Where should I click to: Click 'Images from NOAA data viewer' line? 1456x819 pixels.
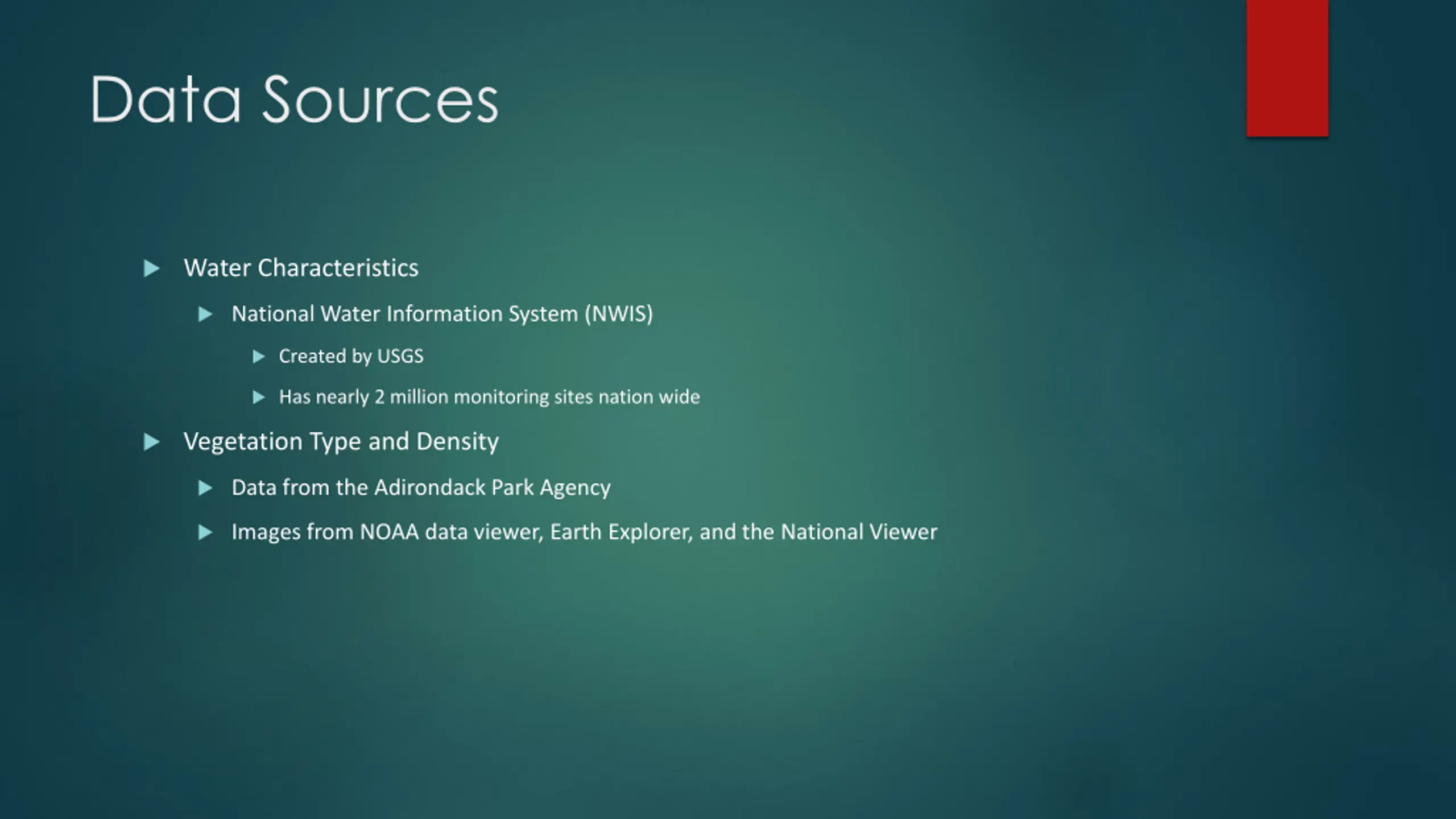click(584, 532)
